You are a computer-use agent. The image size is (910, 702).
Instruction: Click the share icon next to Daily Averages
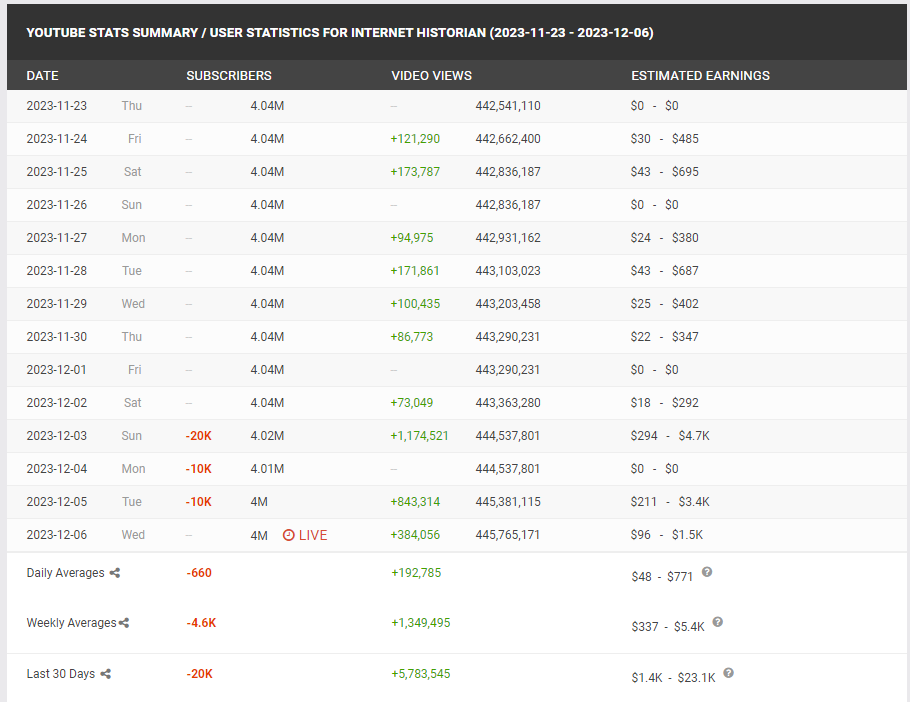coord(115,573)
